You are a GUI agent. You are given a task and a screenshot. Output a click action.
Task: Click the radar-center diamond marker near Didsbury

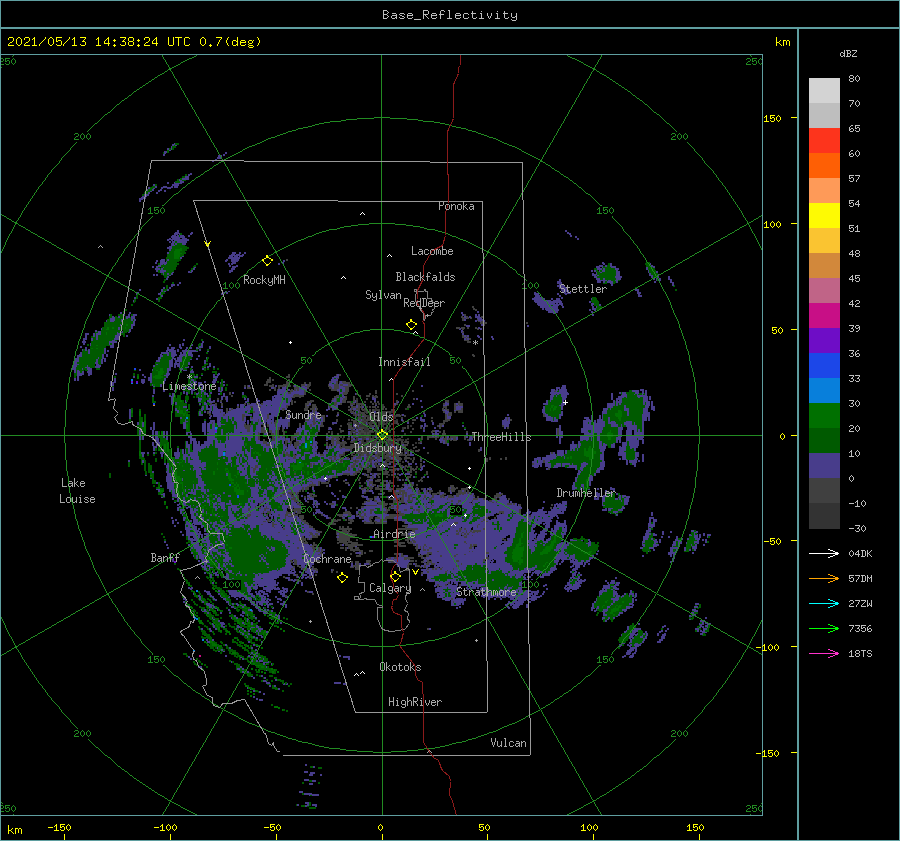point(382,435)
